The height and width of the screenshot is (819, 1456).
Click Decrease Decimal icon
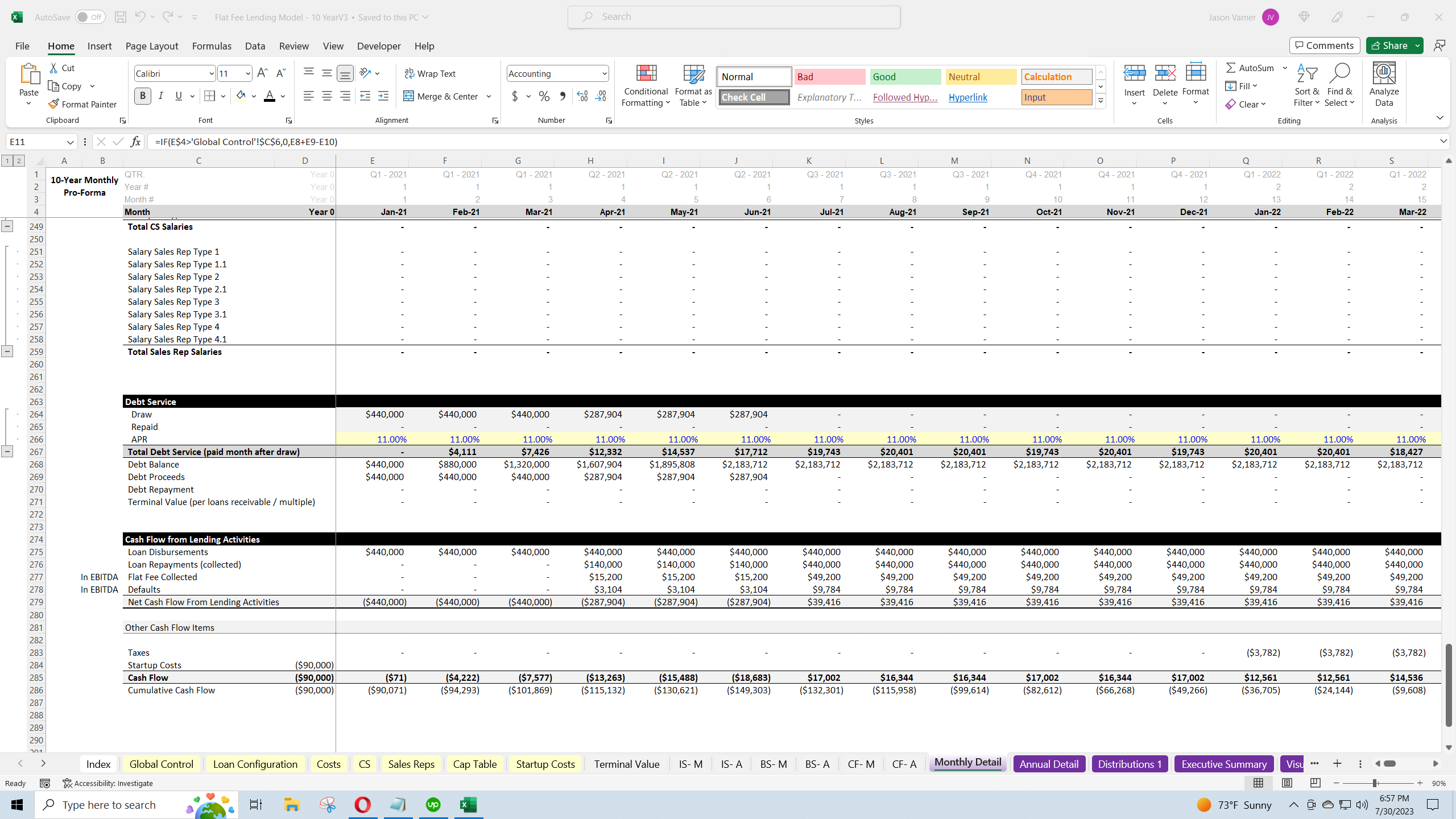pos(601,96)
